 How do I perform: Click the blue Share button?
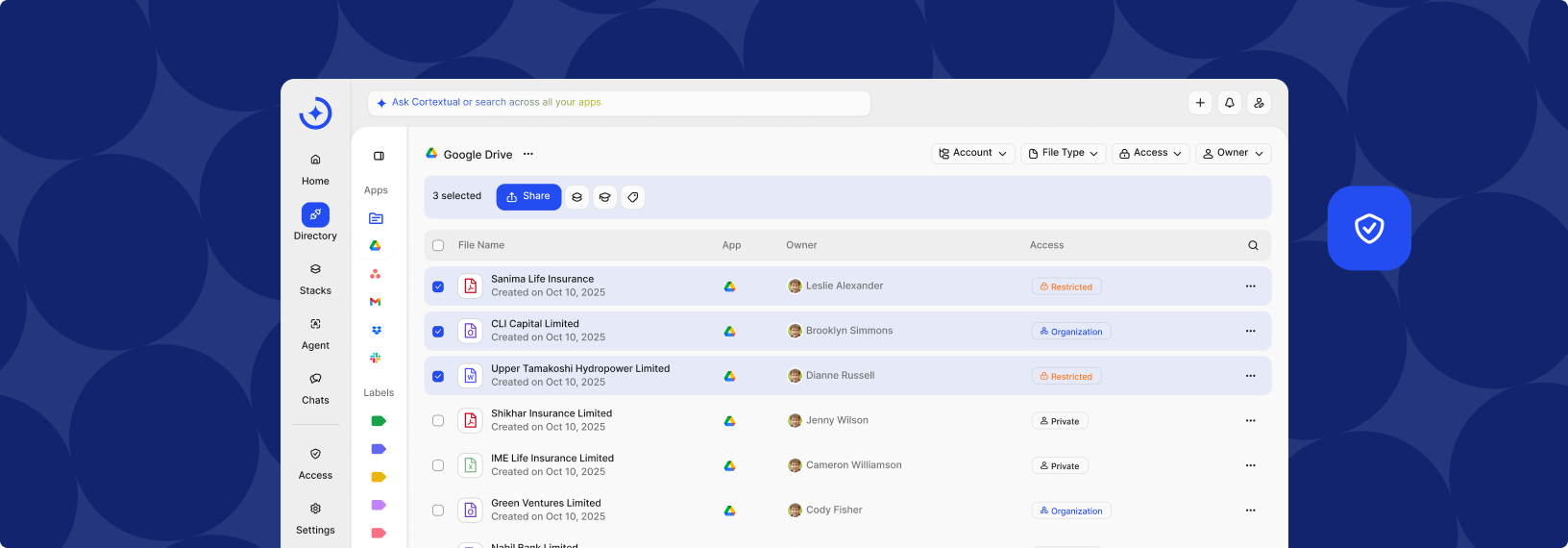[528, 197]
